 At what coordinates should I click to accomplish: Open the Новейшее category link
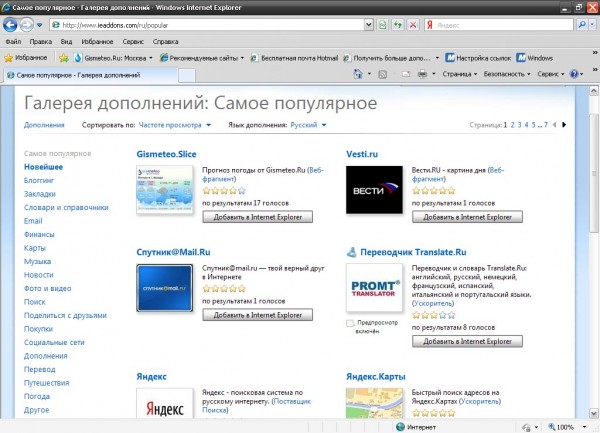click(43, 167)
